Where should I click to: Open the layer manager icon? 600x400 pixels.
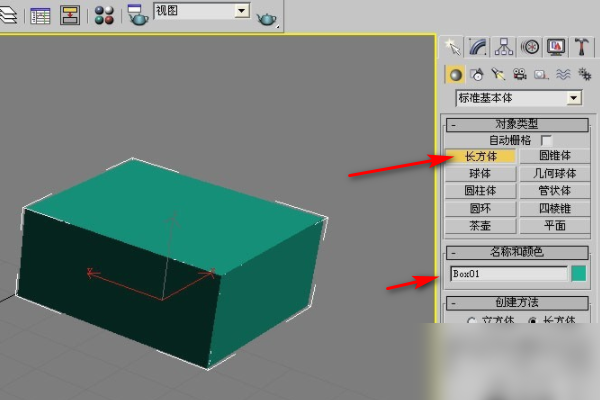[8, 16]
